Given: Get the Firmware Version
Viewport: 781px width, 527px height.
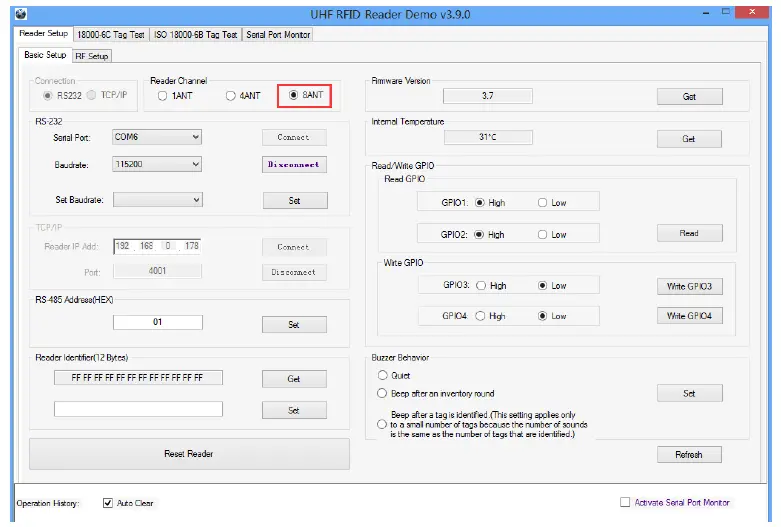Looking at the screenshot, I should [x=689, y=97].
